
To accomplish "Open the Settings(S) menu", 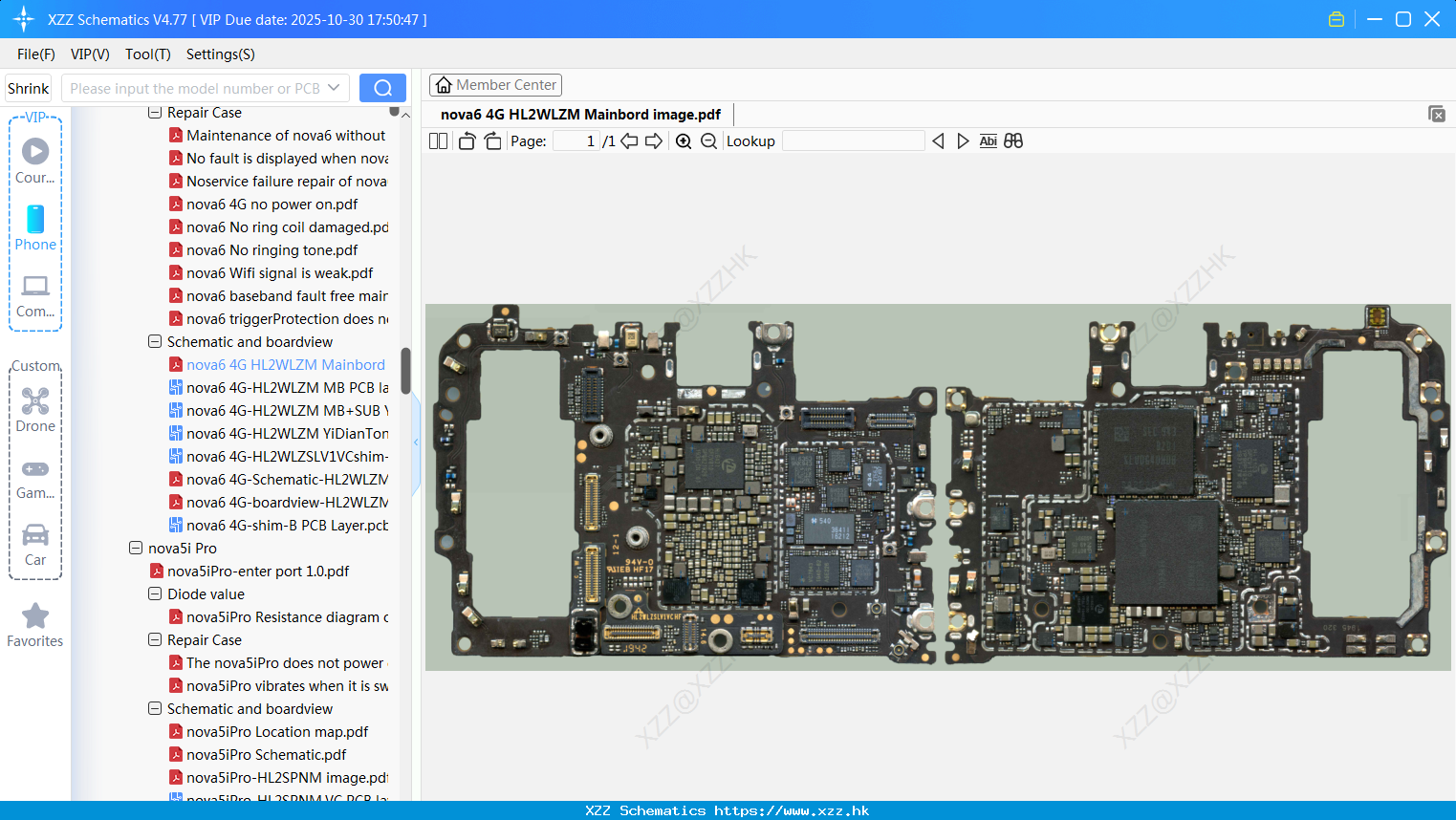I will point(221,54).
